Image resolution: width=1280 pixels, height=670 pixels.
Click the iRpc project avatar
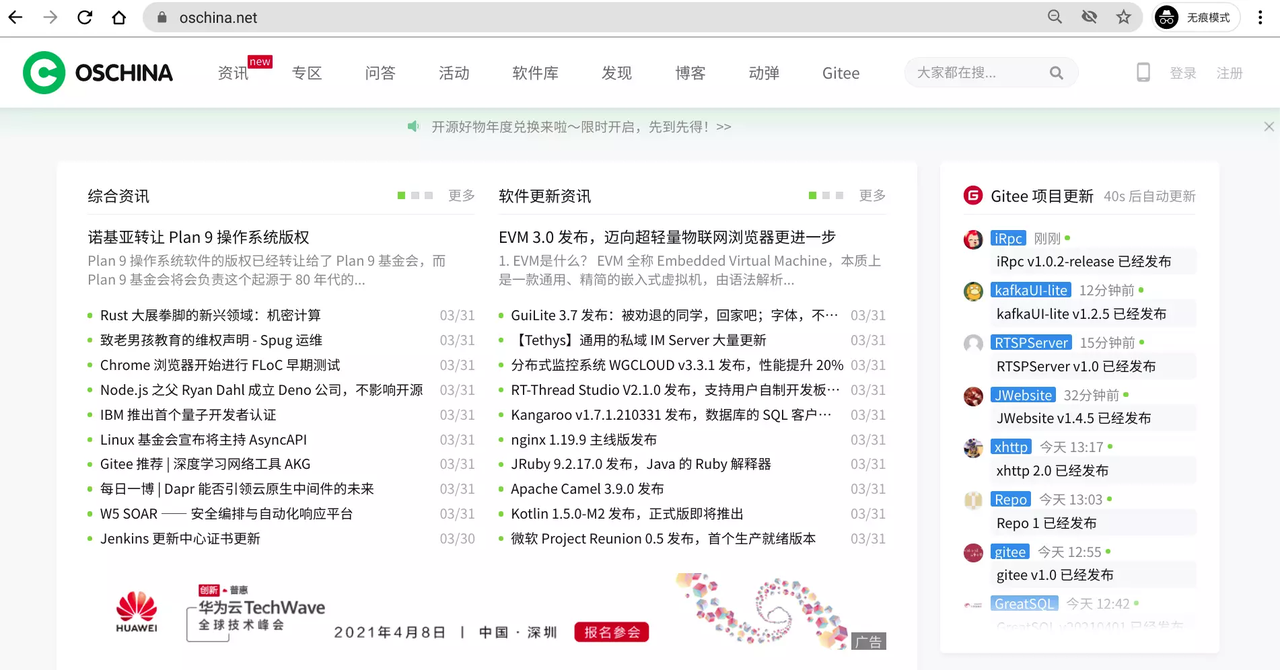pos(973,239)
